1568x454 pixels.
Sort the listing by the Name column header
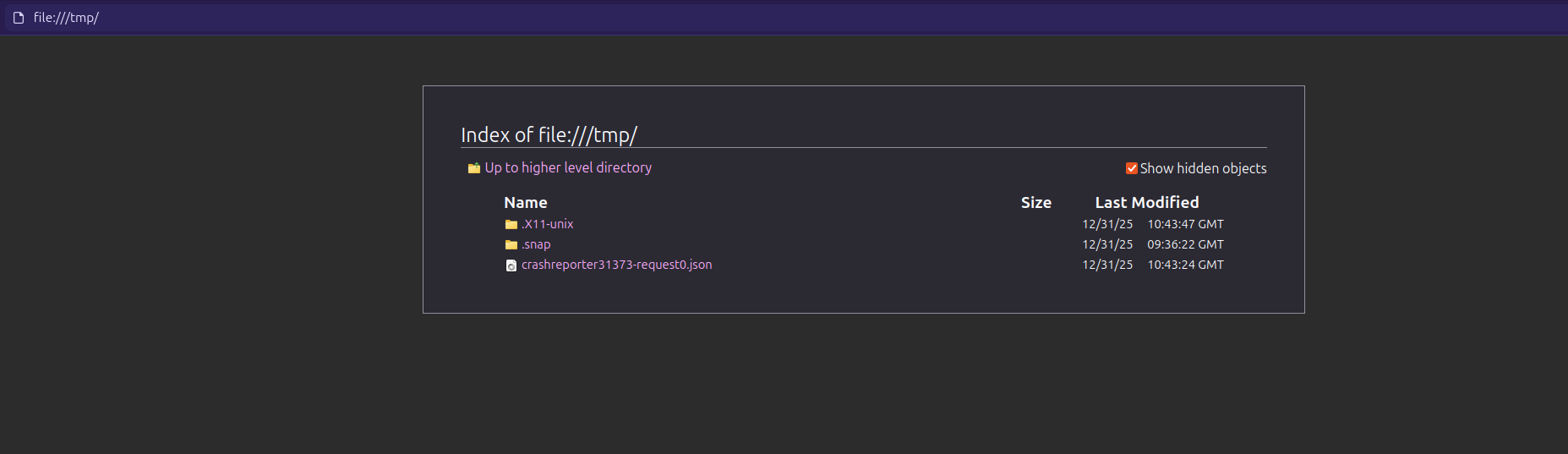(x=526, y=203)
